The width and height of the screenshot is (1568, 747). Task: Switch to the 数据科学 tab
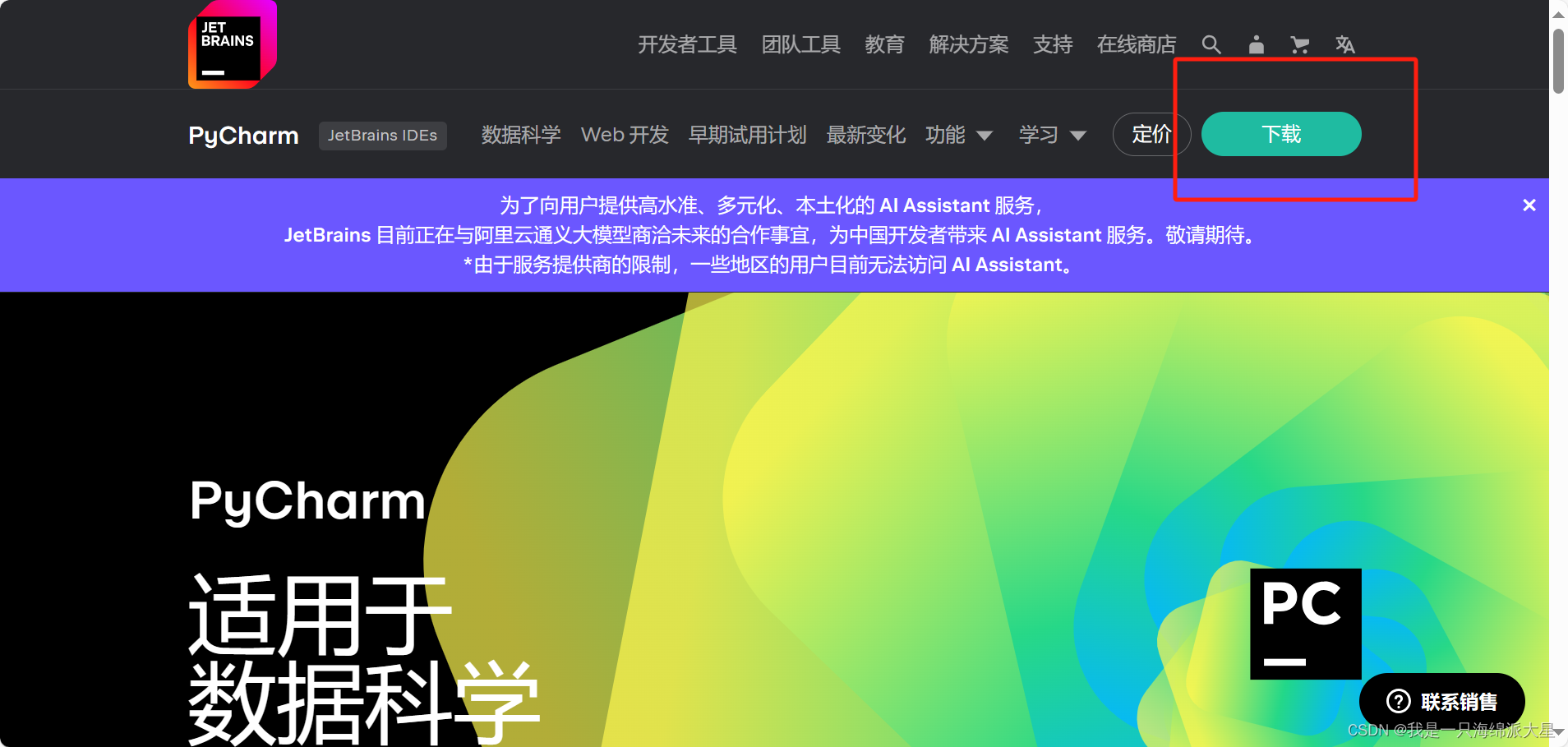[520, 134]
